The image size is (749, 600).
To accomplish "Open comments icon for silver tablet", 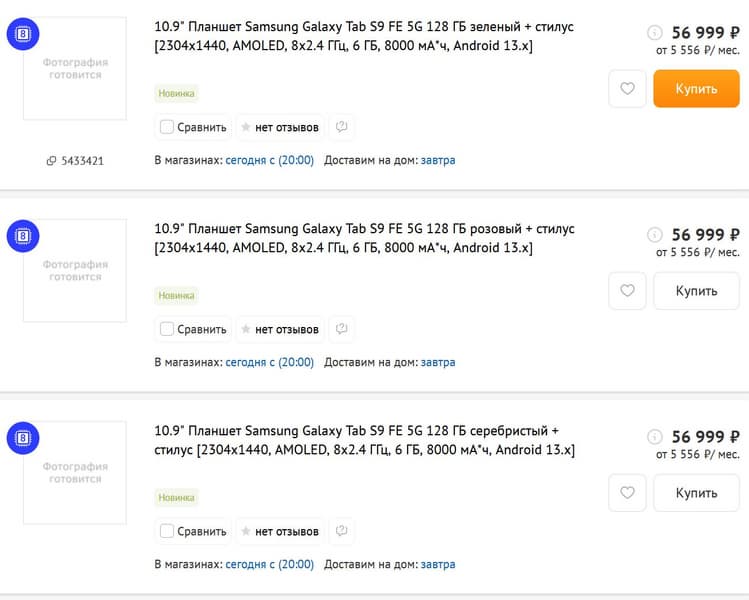I will click(342, 531).
